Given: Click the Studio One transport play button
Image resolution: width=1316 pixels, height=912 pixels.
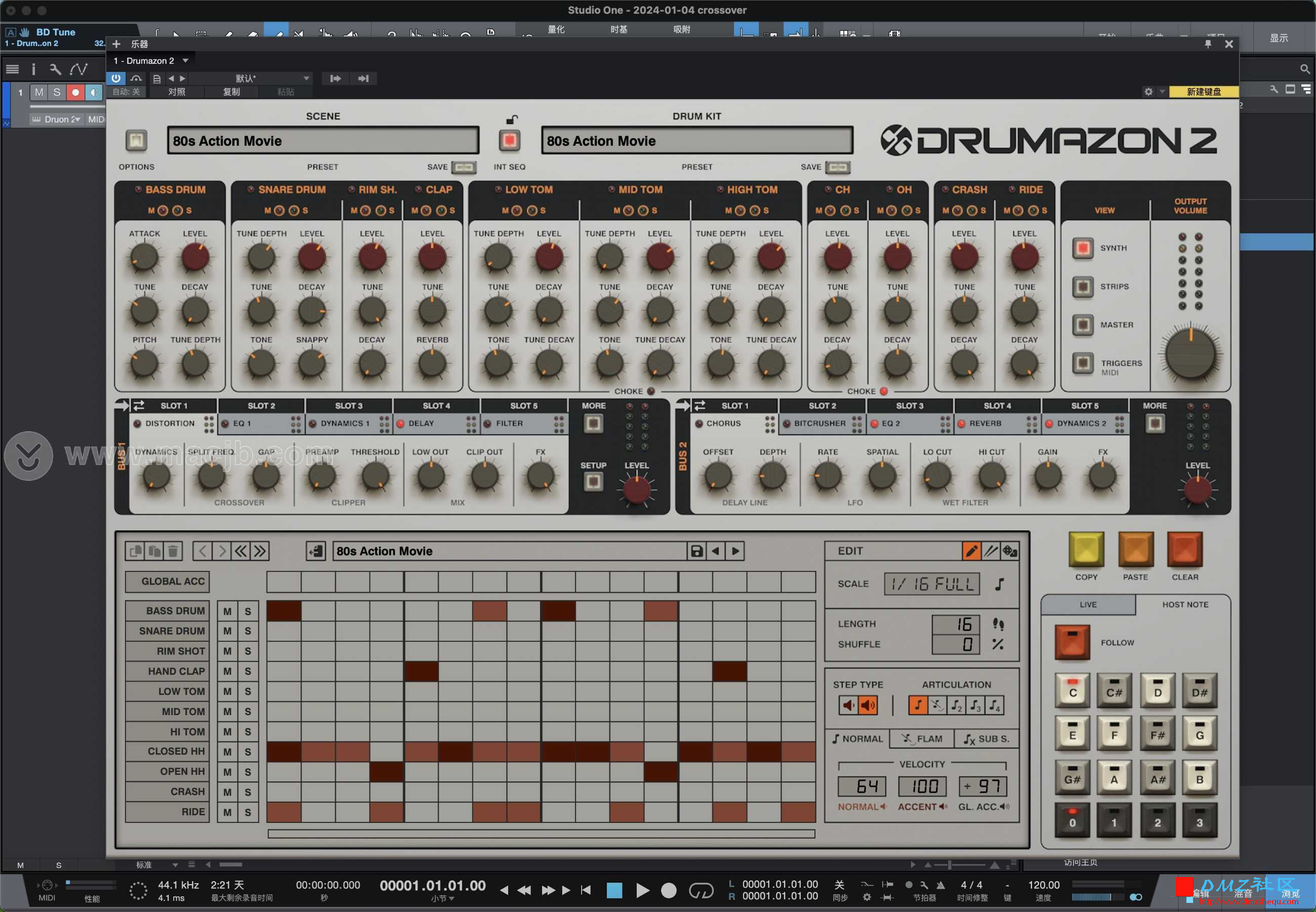Looking at the screenshot, I should [643, 890].
